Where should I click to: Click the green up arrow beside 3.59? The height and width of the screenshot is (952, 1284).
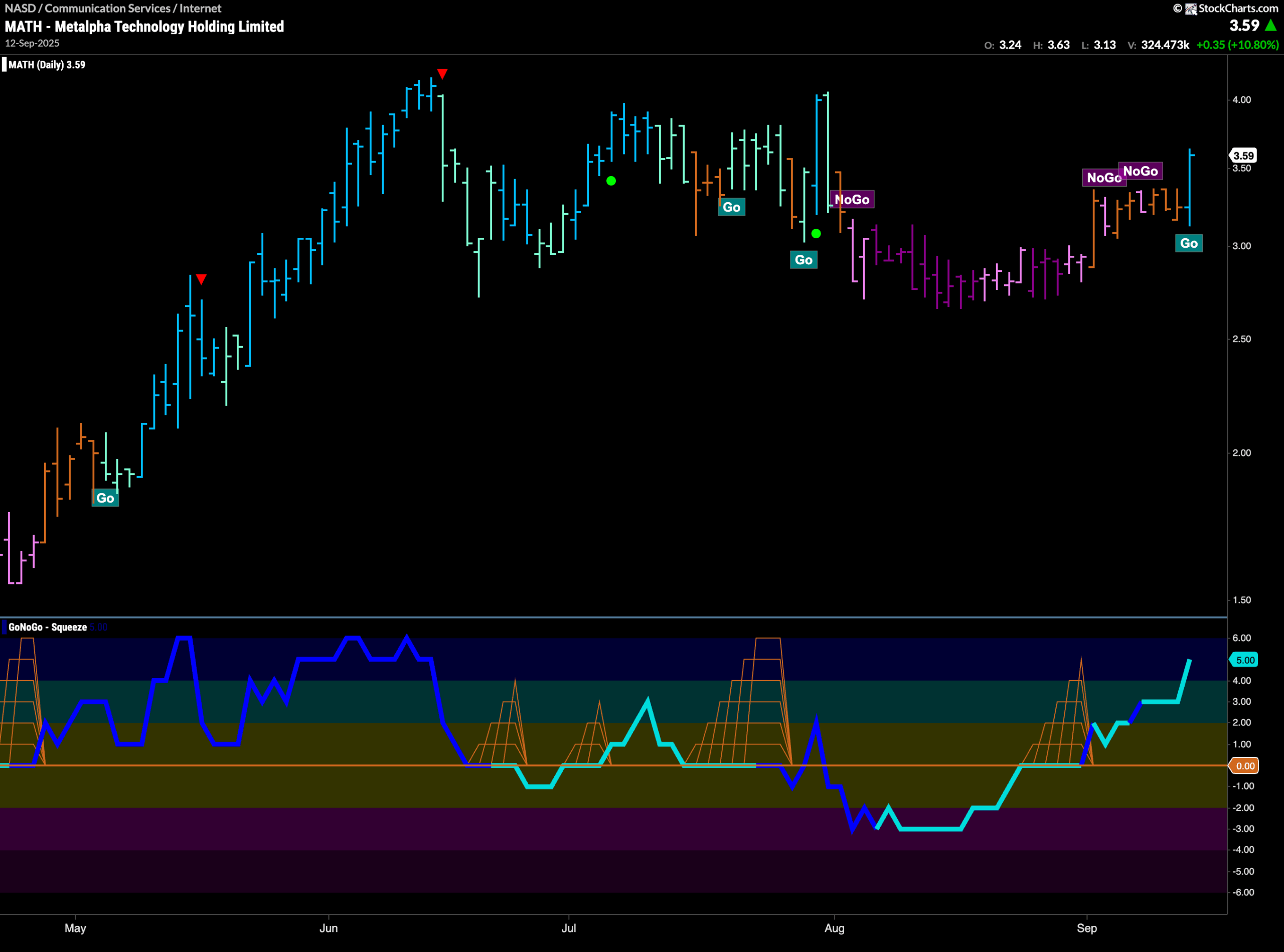point(1271,26)
